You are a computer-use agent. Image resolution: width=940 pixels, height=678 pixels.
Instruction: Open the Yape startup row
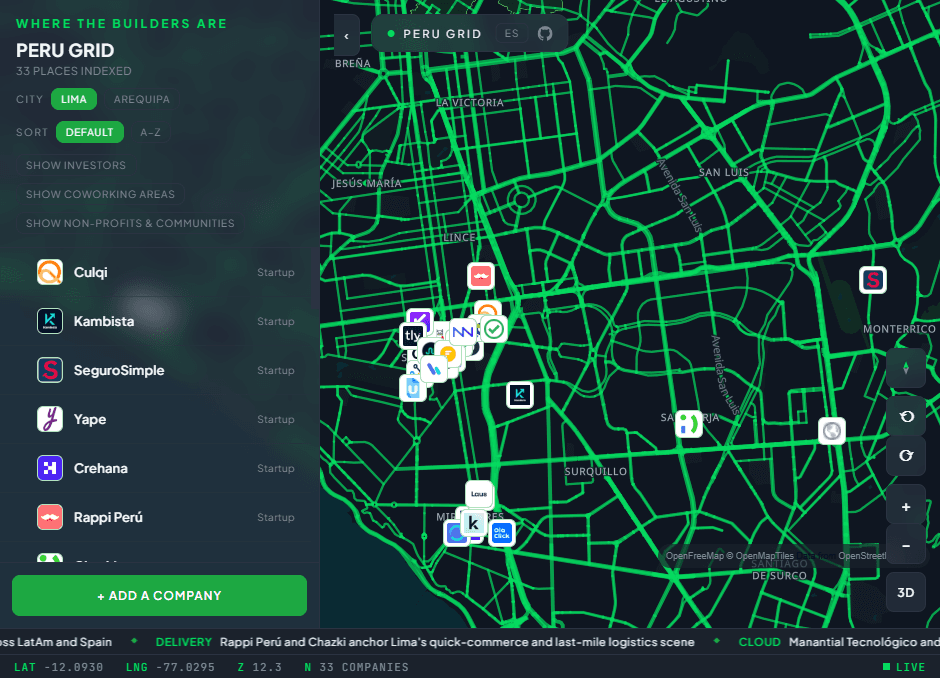point(159,420)
